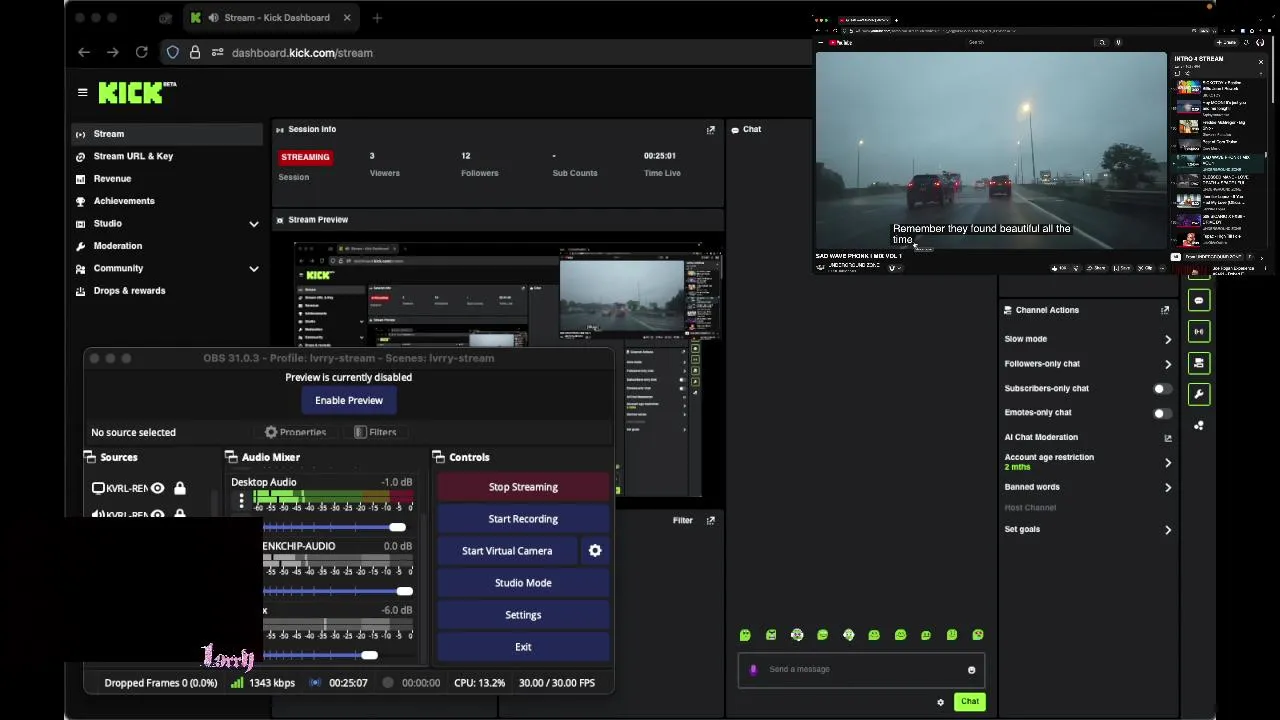This screenshot has width=1280, height=720.
Task: Click the shield icon in the address bar
Action: pos(173,52)
